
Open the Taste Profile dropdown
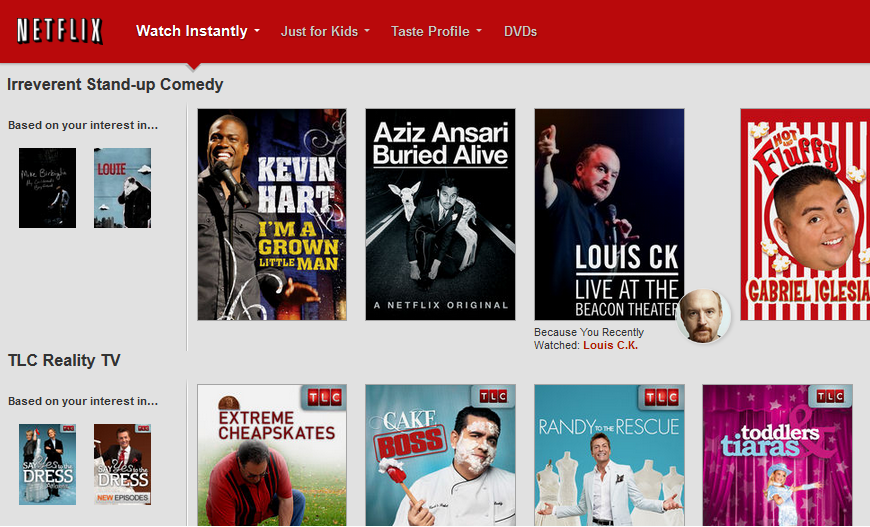point(436,31)
